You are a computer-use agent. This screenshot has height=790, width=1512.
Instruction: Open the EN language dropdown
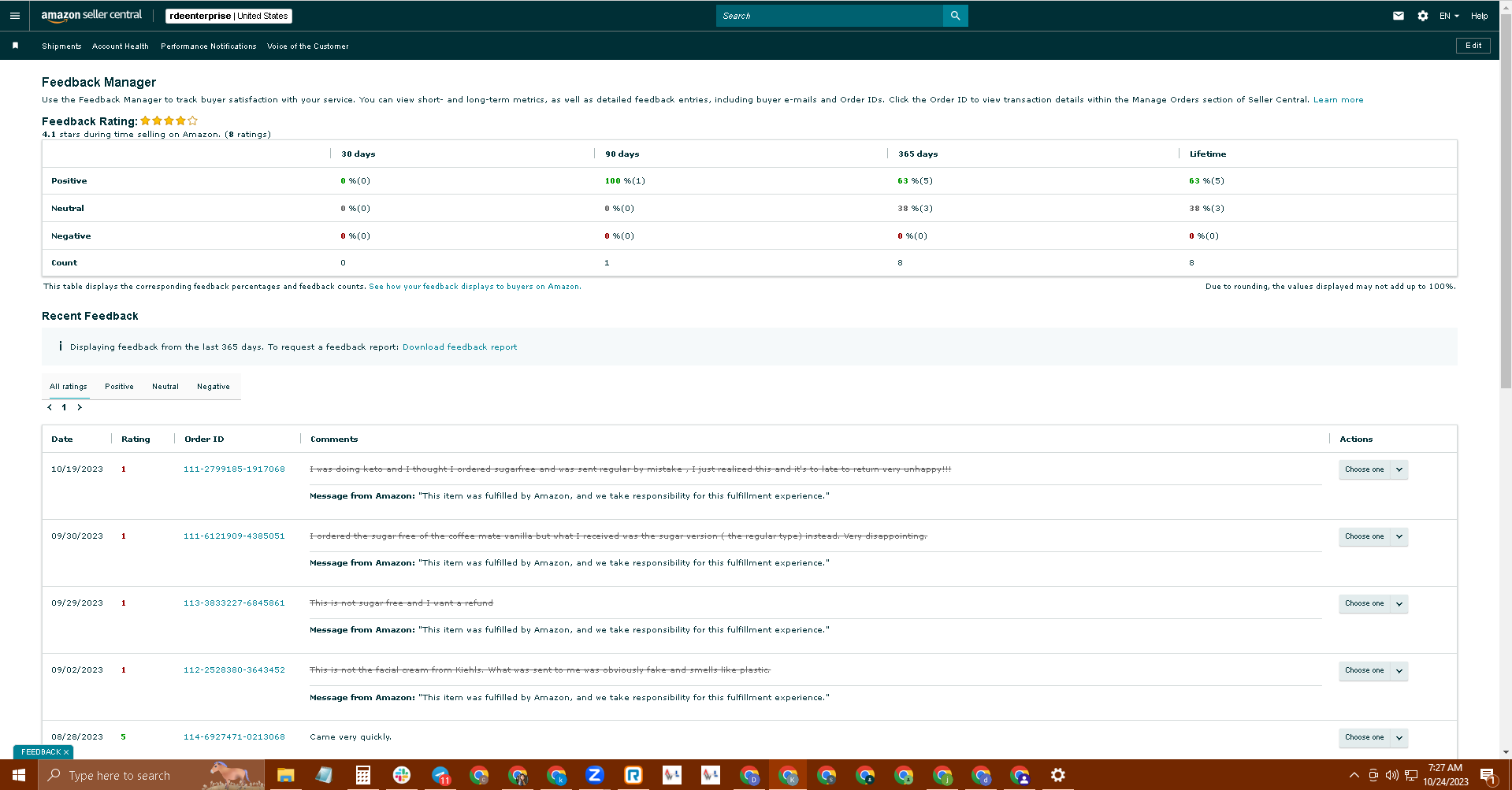tap(1449, 16)
